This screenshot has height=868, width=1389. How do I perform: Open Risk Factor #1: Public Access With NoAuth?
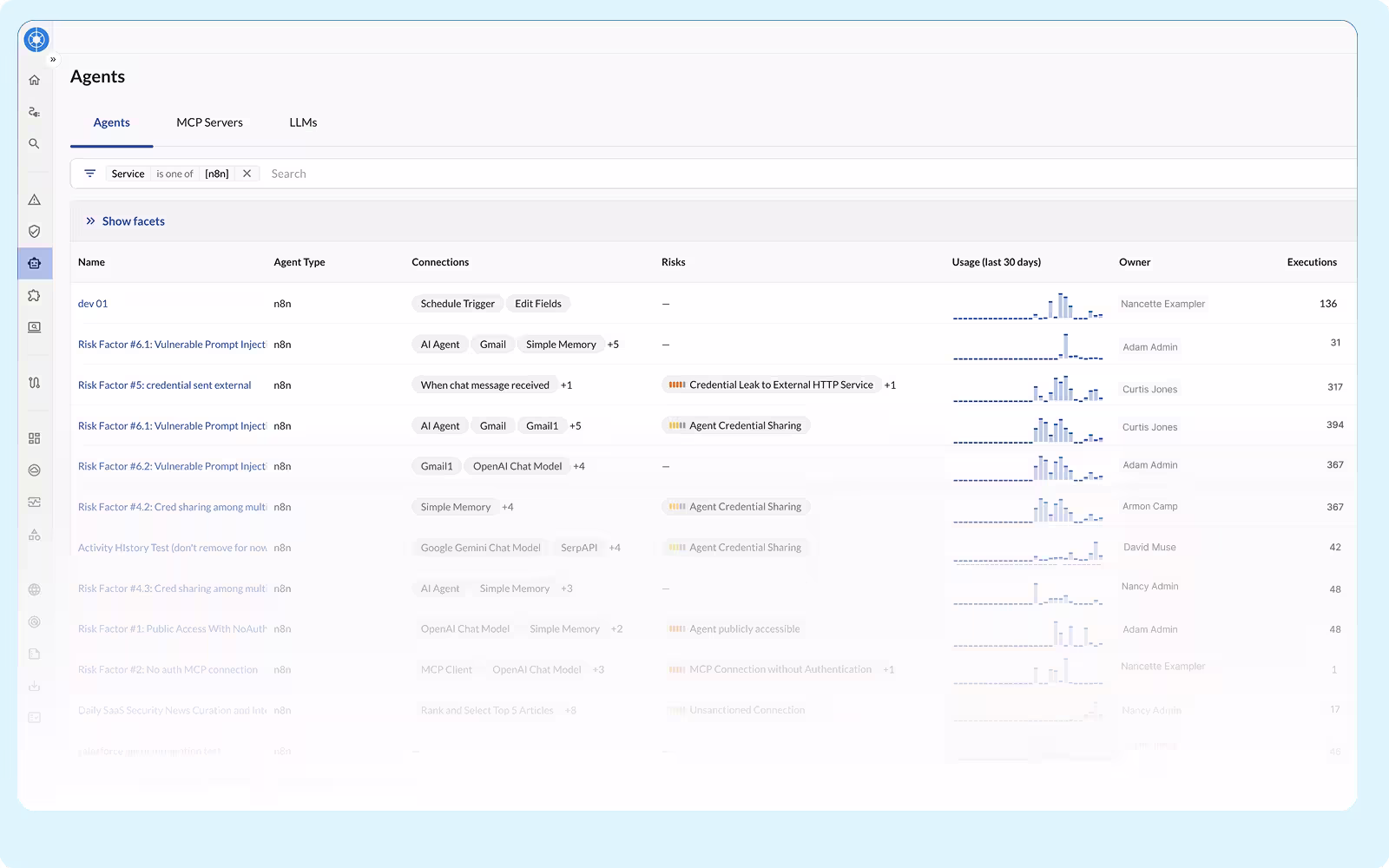[172, 629]
